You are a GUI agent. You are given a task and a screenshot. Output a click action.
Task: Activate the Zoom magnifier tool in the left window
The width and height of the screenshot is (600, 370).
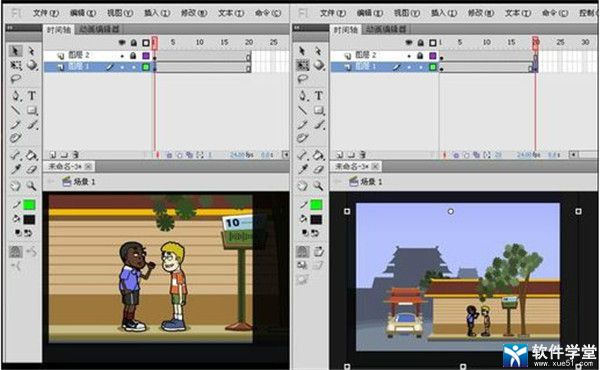[x=31, y=186]
